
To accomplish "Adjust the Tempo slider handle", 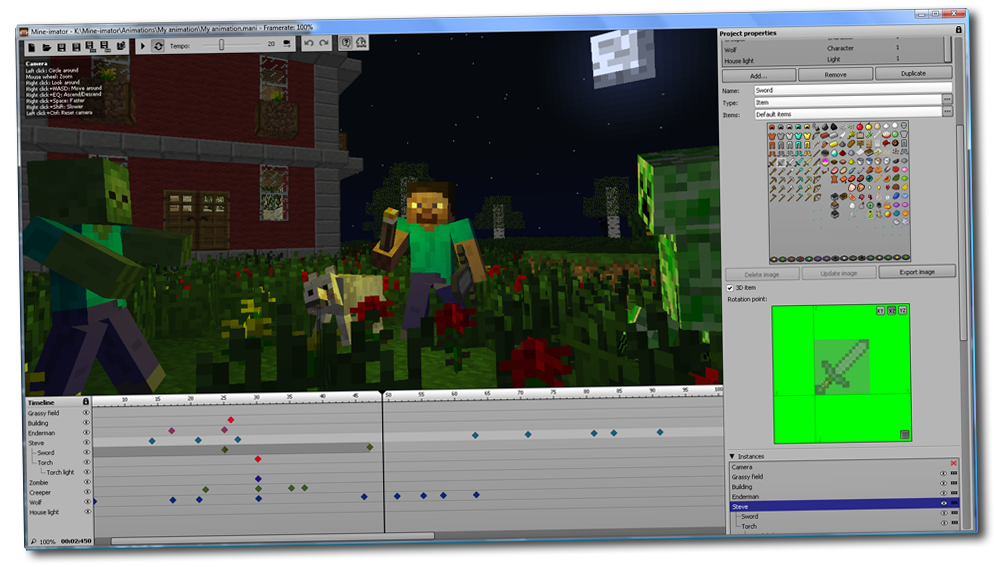I will pos(221,44).
